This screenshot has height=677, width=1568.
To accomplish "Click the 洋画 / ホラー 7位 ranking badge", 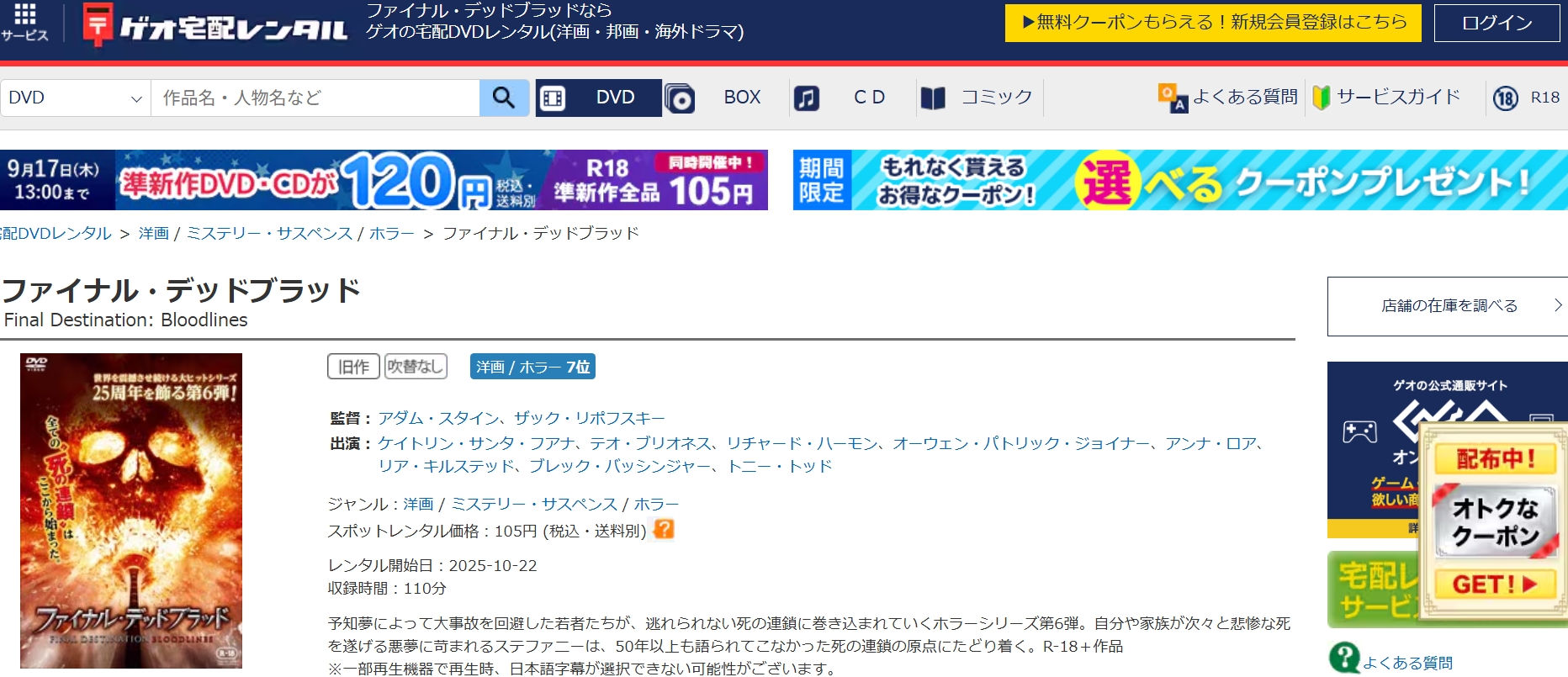I will [532, 367].
